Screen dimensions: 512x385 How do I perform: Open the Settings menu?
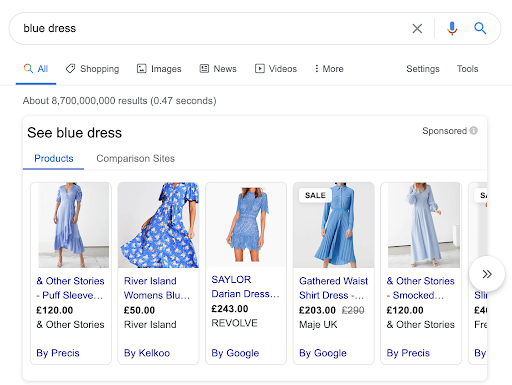423,69
